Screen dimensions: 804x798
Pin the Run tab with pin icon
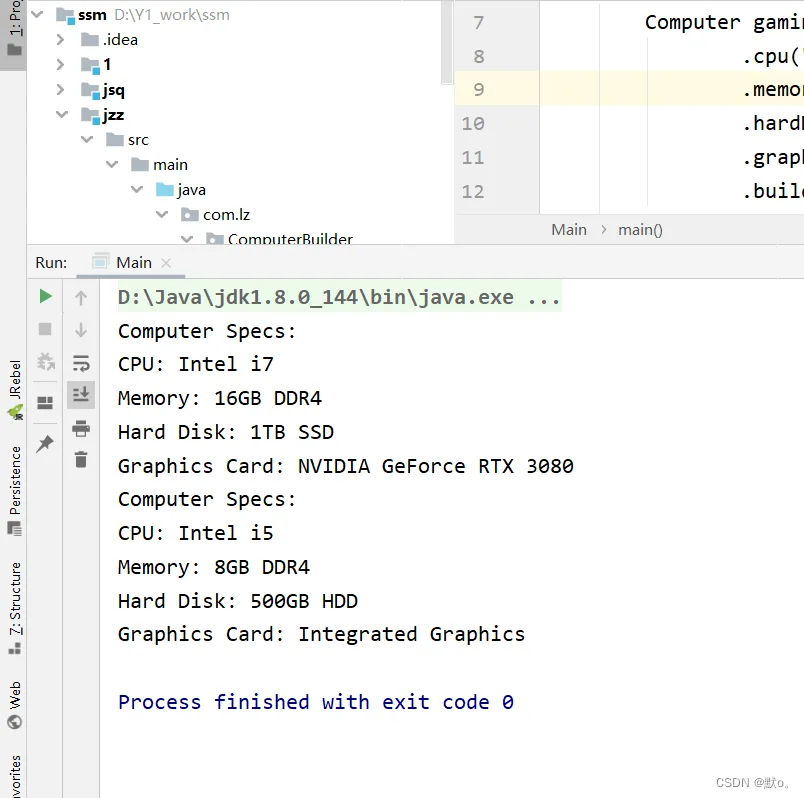tap(45, 444)
